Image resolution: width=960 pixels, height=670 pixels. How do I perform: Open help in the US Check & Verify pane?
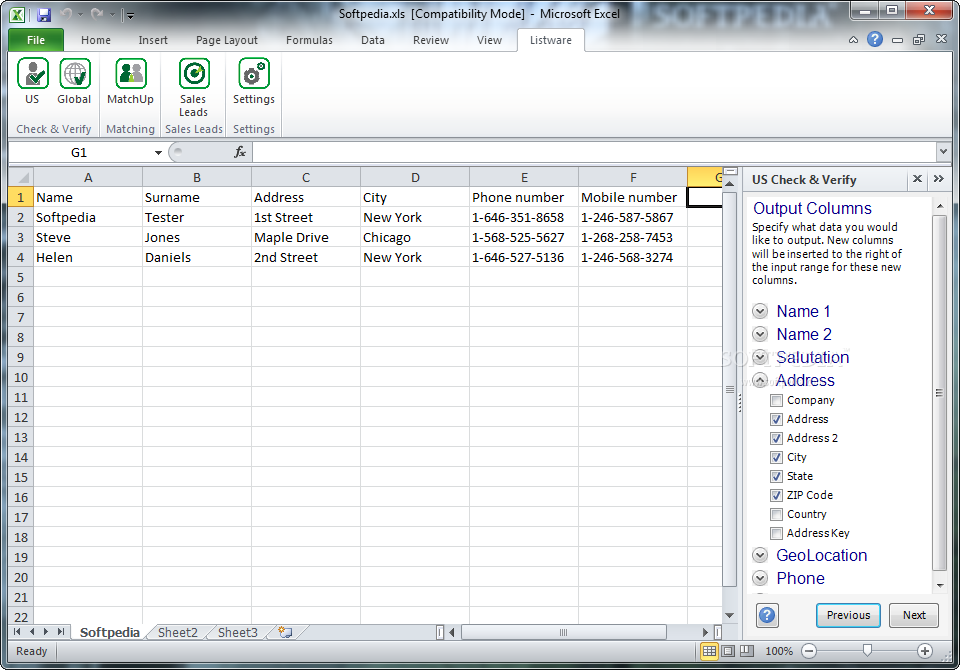(x=767, y=615)
